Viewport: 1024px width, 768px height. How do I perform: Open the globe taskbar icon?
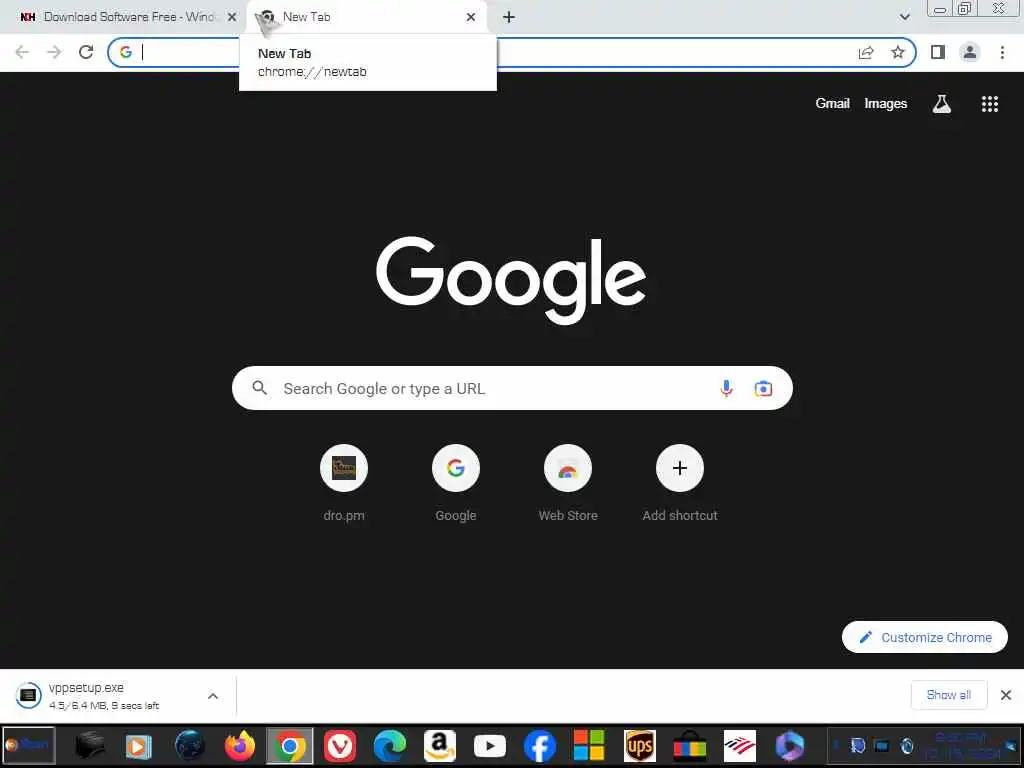click(189, 746)
